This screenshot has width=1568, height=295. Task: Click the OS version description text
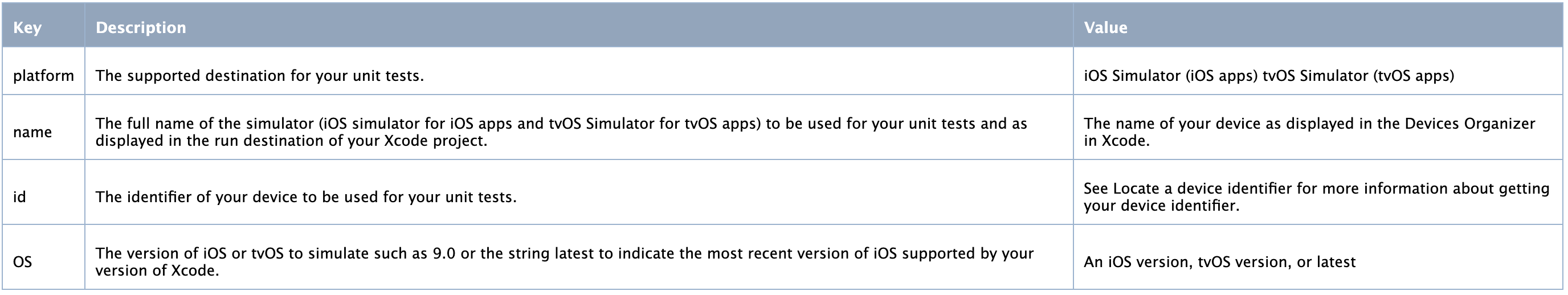[x=564, y=261]
